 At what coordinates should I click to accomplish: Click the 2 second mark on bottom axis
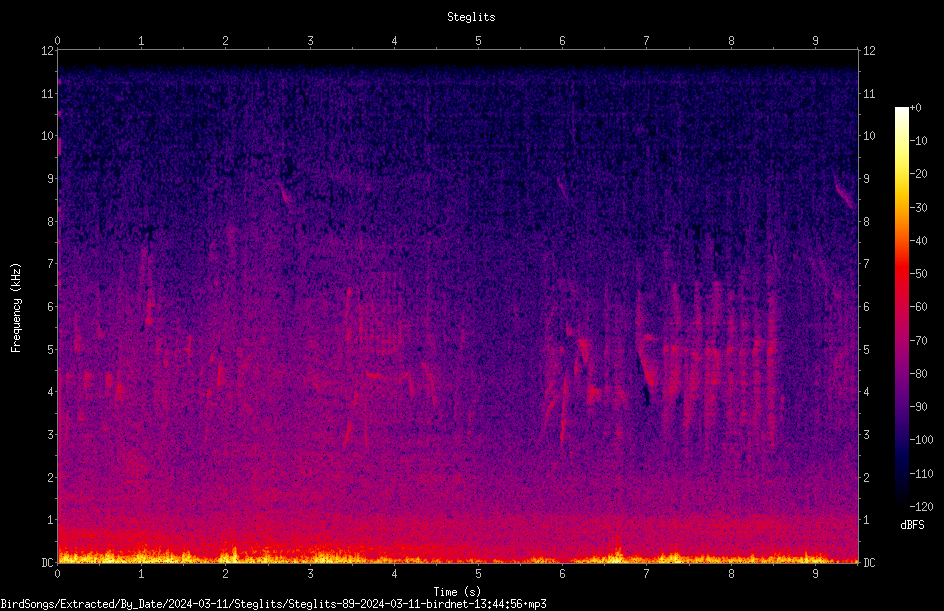pos(225,574)
